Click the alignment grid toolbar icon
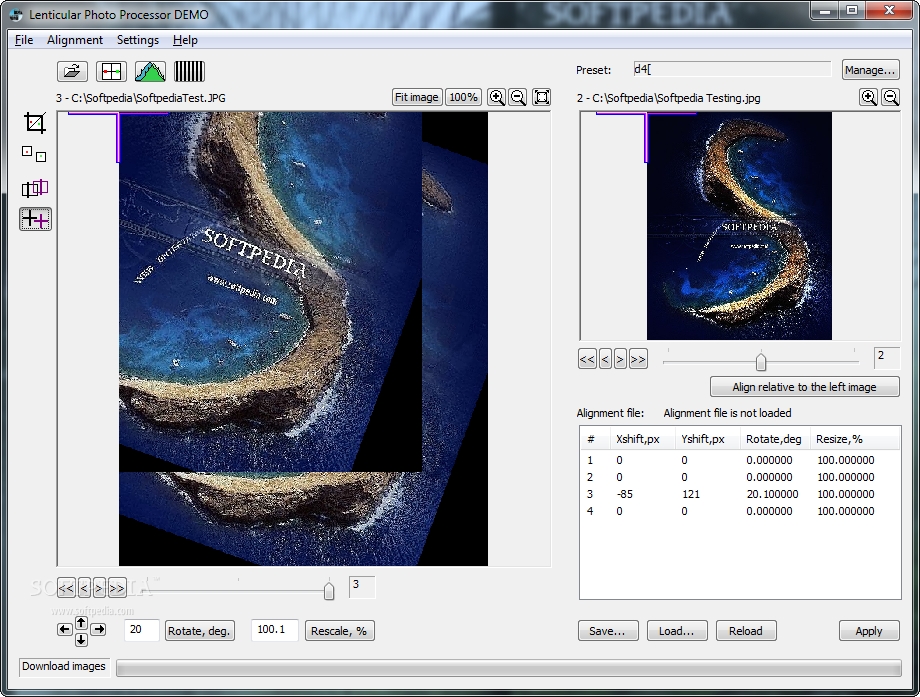This screenshot has height=697, width=920. [111, 72]
